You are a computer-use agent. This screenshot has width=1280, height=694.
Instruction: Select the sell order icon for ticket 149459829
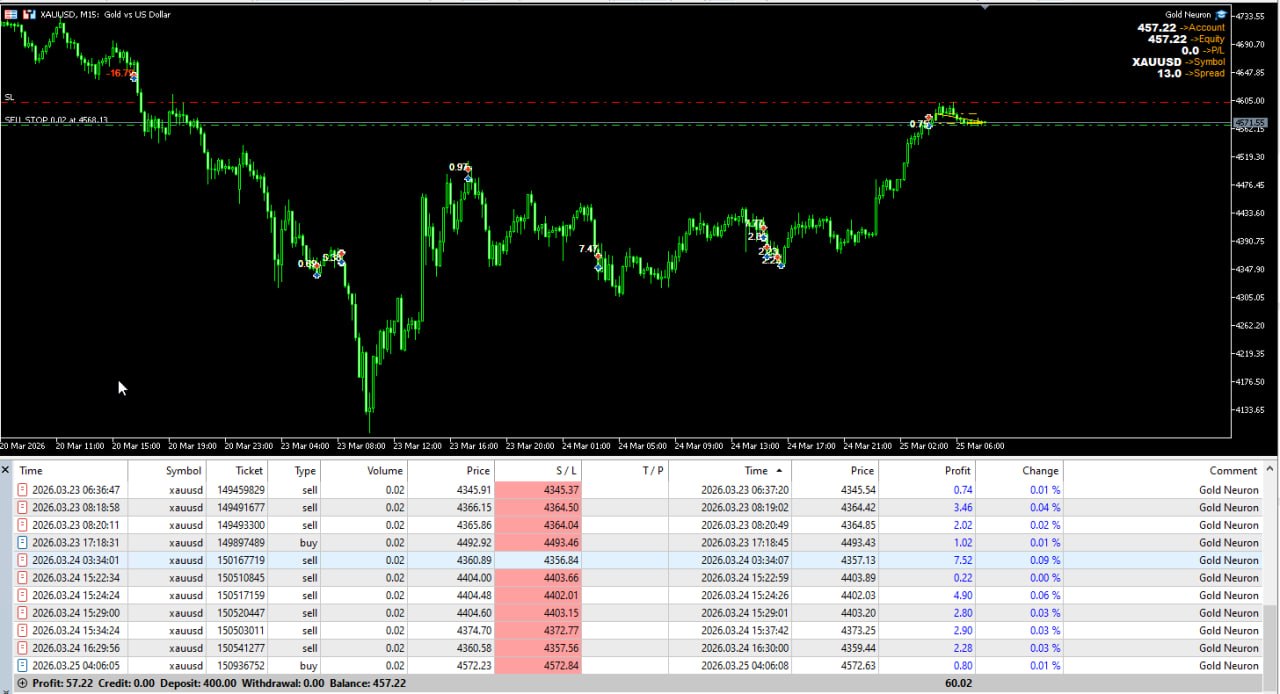(x=23, y=490)
